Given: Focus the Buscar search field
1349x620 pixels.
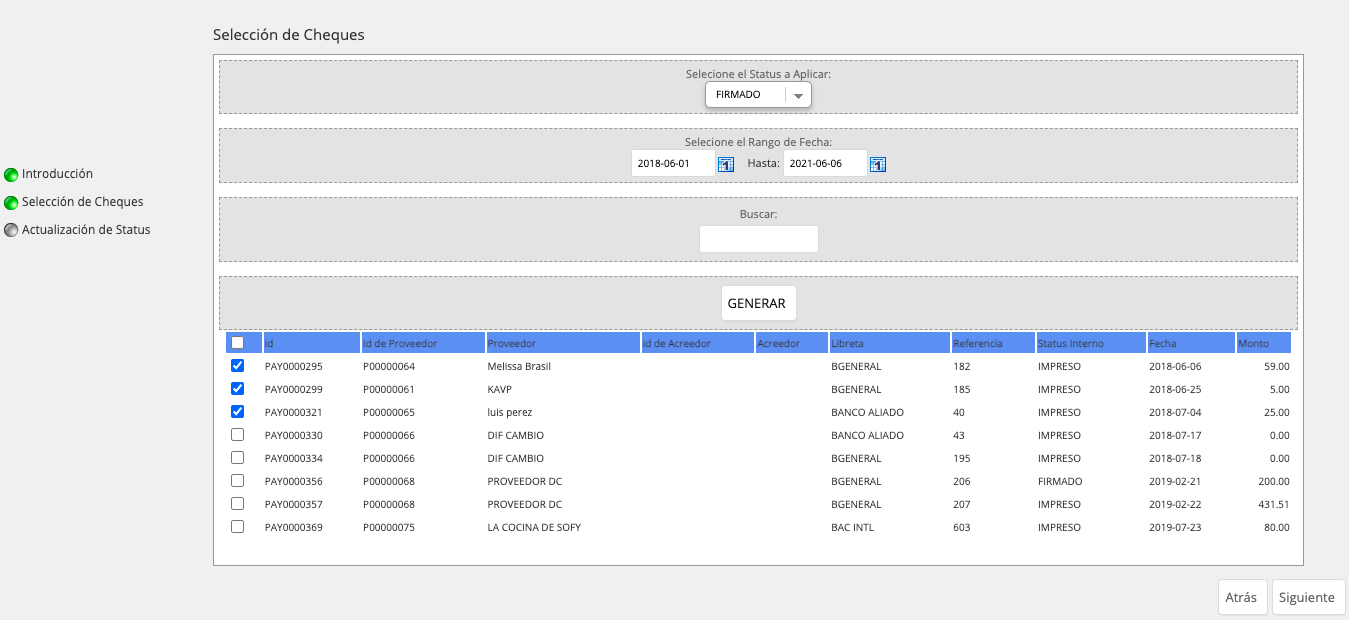Looking at the screenshot, I should (x=759, y=239).
